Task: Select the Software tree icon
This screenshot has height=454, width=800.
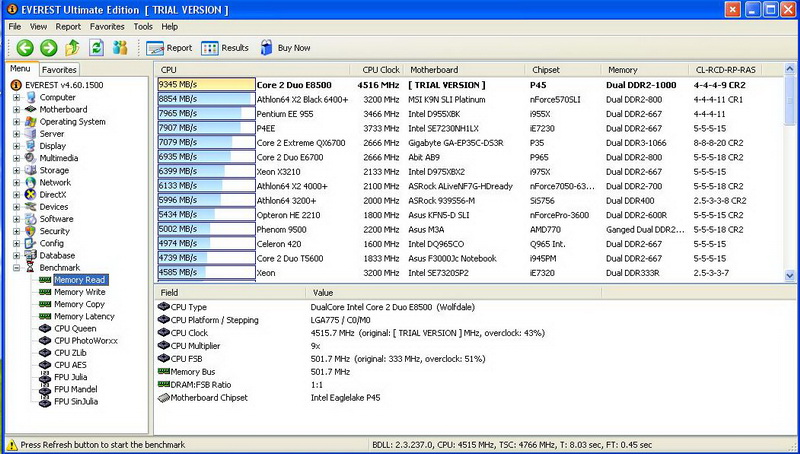Action: click(x=31, y=219)
